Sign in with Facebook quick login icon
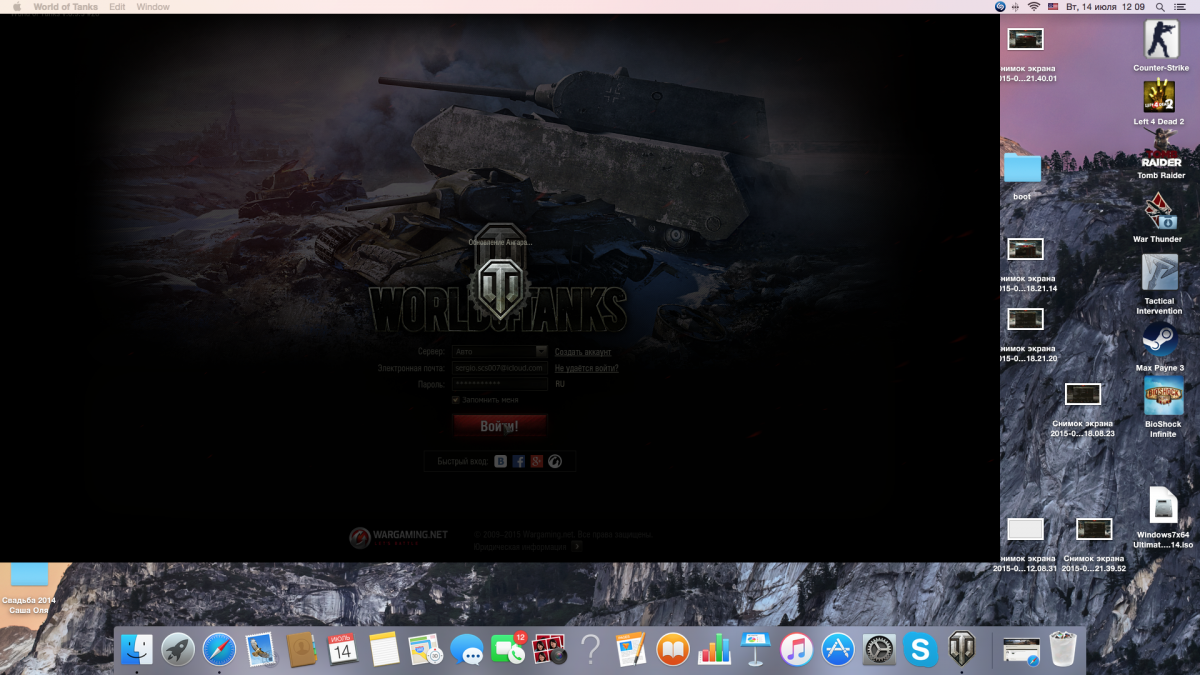 click(x=518, y=461)
